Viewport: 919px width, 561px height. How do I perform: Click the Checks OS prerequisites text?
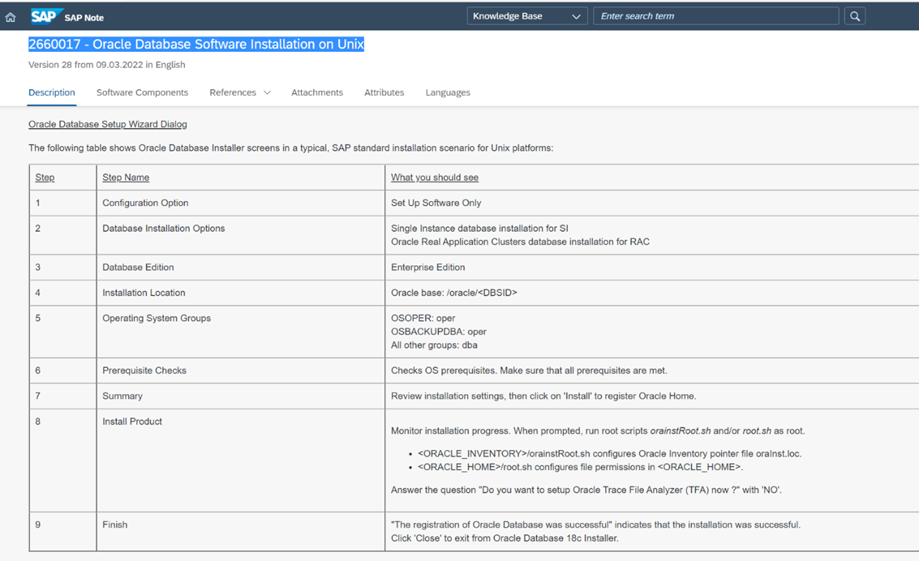[529, 370]
